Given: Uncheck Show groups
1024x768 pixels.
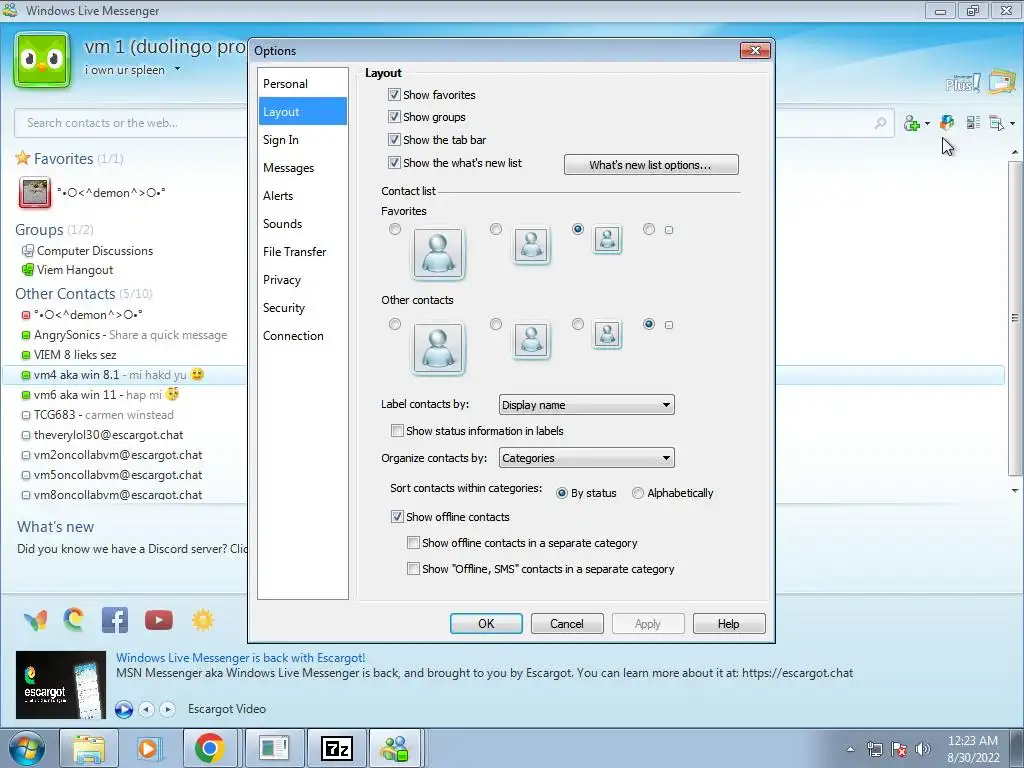Looking at the screenshot, I should click(394, 117).
